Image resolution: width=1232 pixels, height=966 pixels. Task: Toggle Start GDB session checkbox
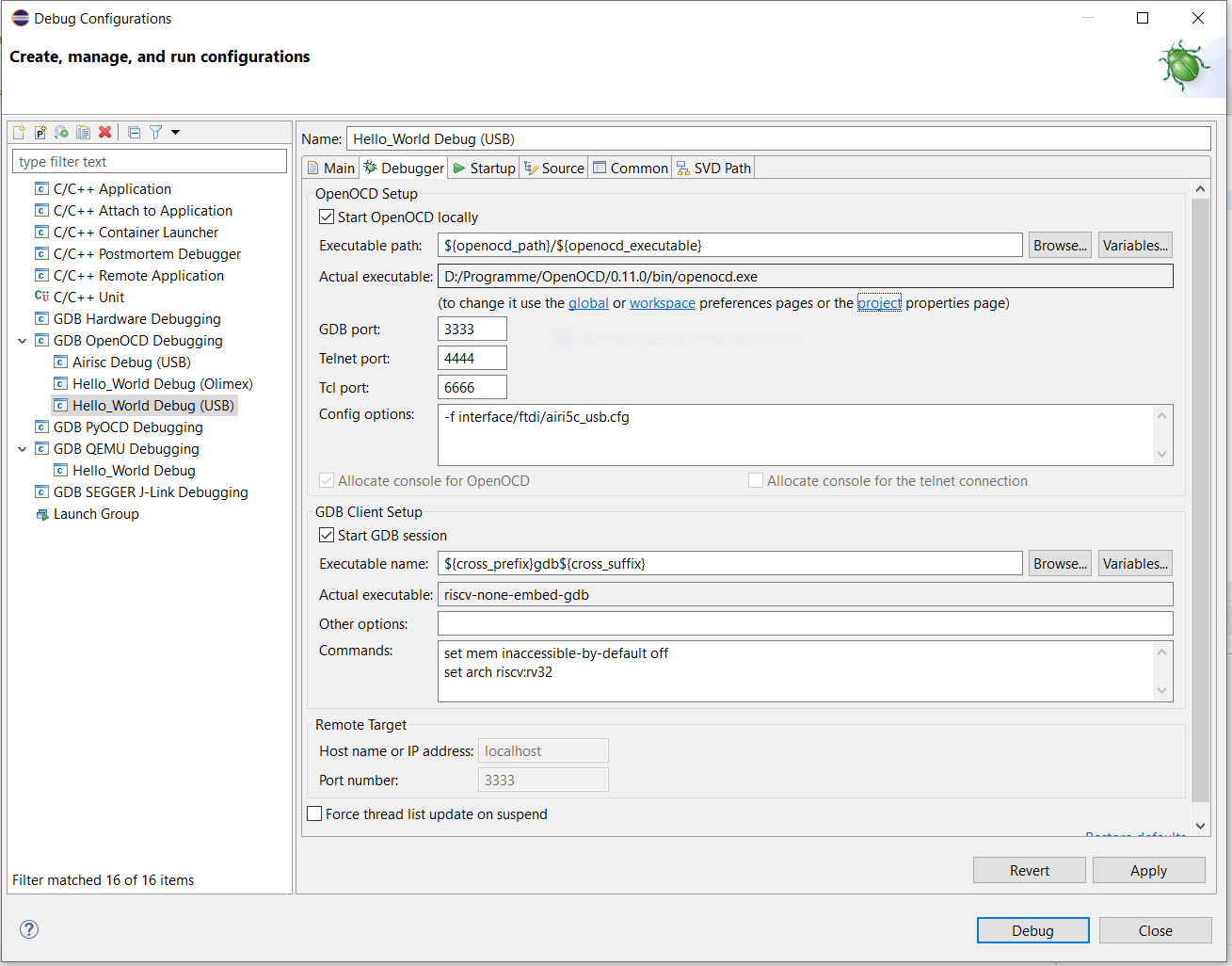[327, 536]
